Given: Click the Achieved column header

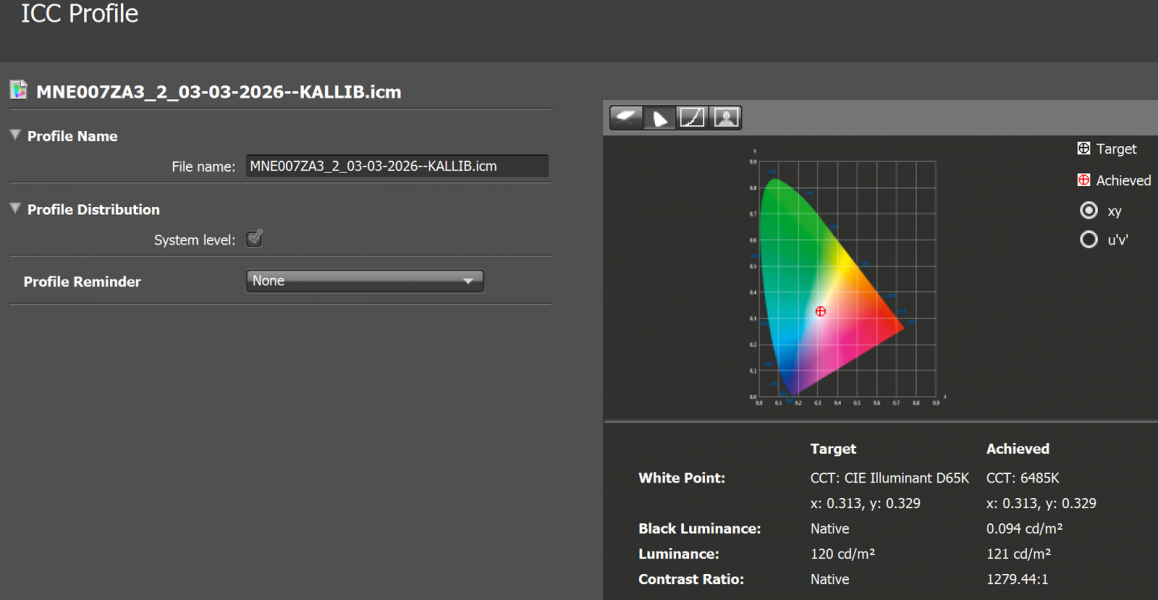Looking at the screenshot, I should coord(1017,449).
